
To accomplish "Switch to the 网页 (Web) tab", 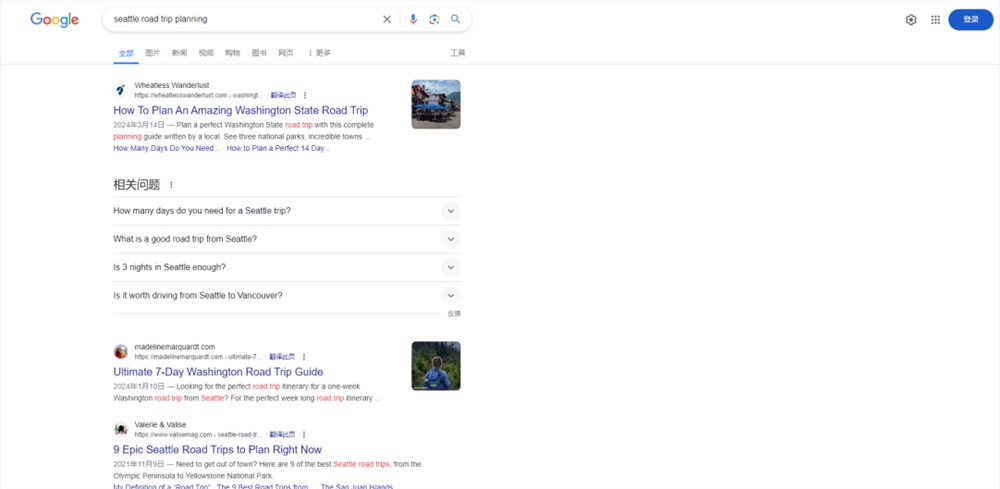I will point(286,53).
